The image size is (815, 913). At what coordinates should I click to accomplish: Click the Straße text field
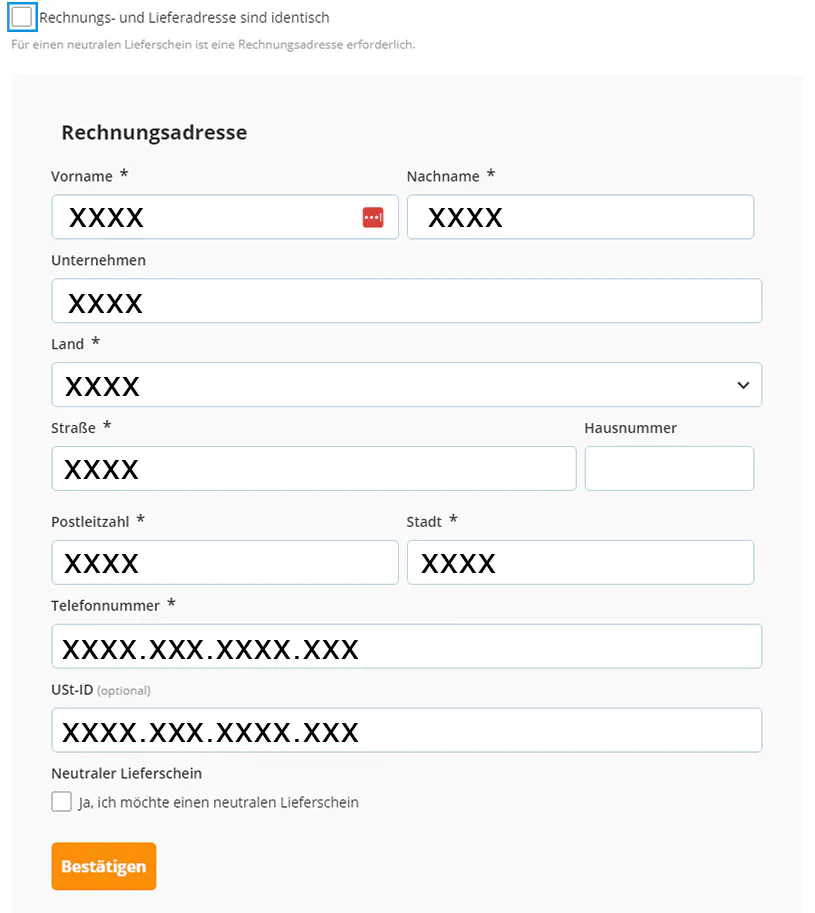pos(314,469)
